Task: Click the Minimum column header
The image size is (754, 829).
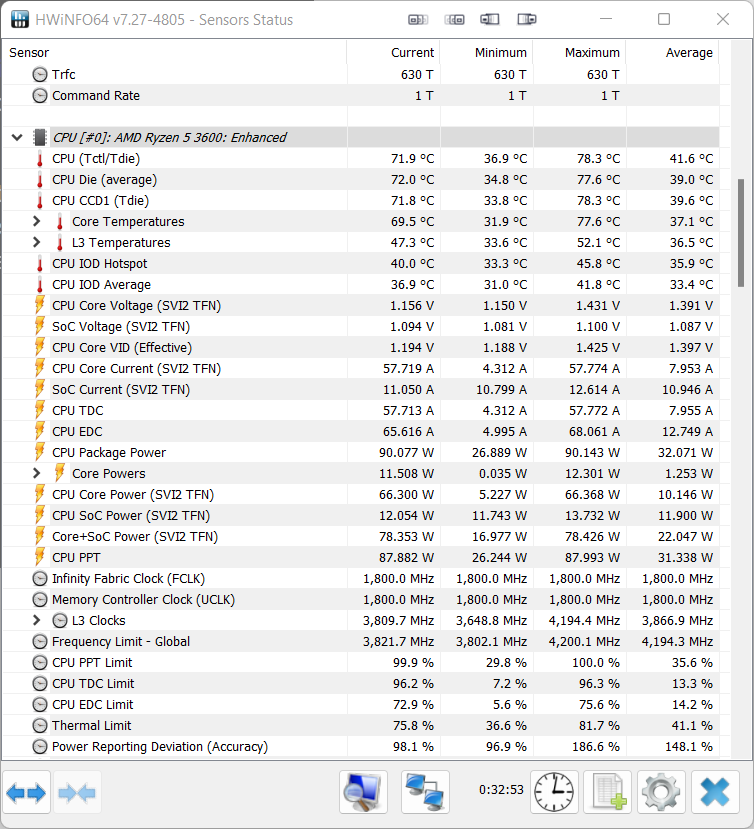Action: (486, 53)
